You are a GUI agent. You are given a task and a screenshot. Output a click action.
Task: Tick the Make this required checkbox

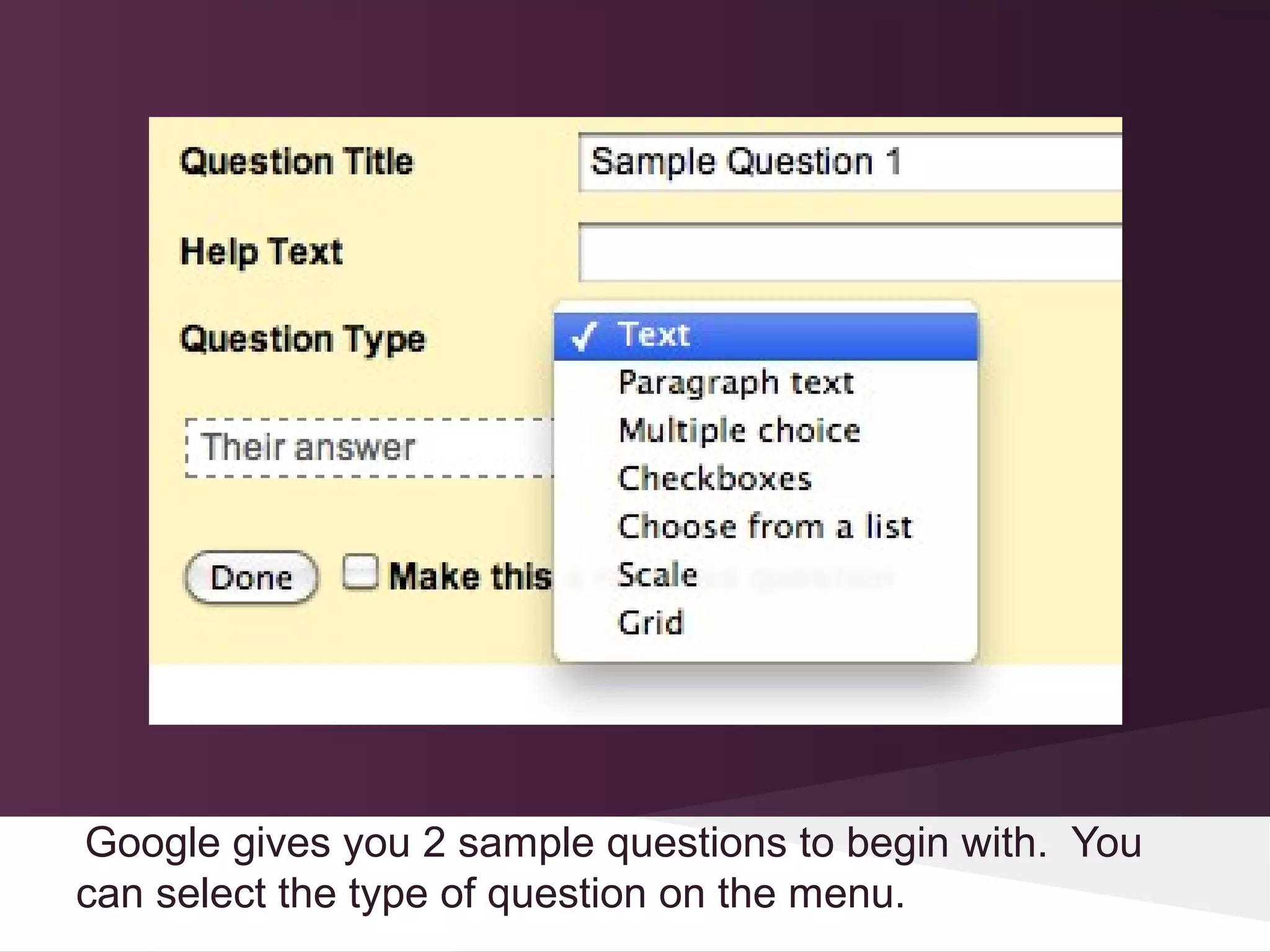coord(360,571)
